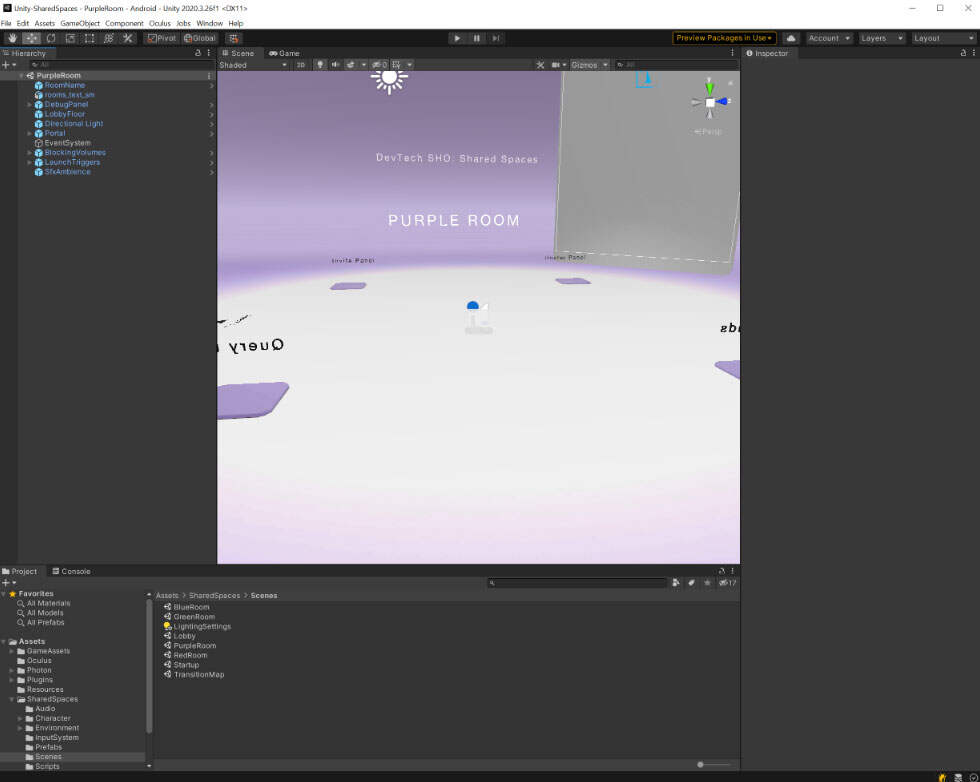Open the GameObject menu

[80, 23]
